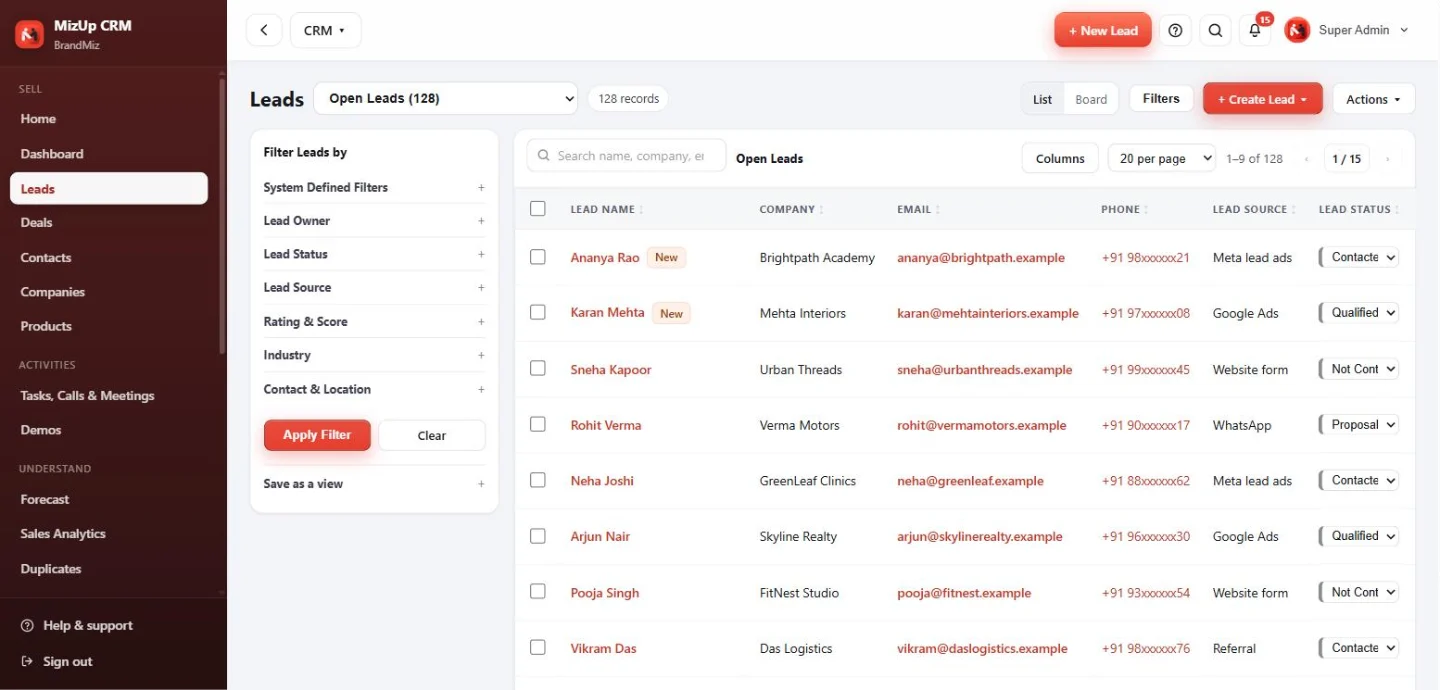
Task: Sort by Lead Source column icon
Action: coord(1294,210)
